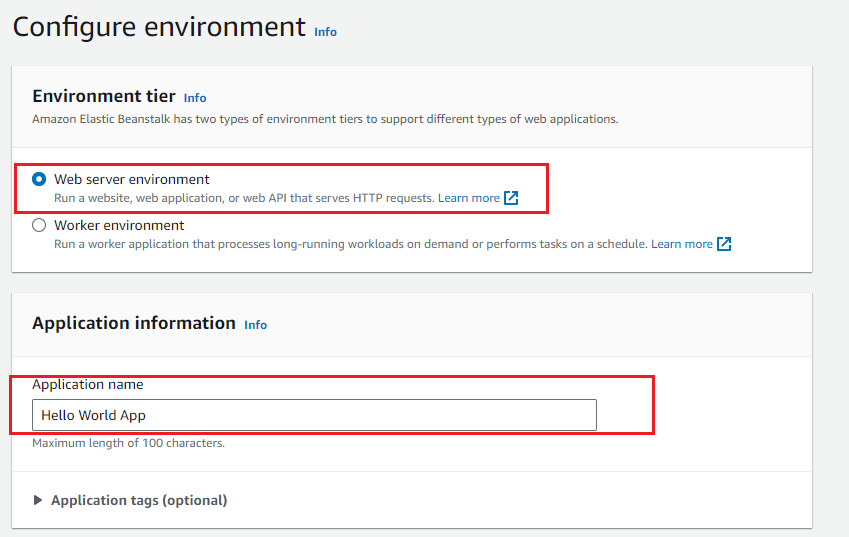Open Info link next to Environment tier
This screenshot has width=849, height=537.
(x=195, y=98)
